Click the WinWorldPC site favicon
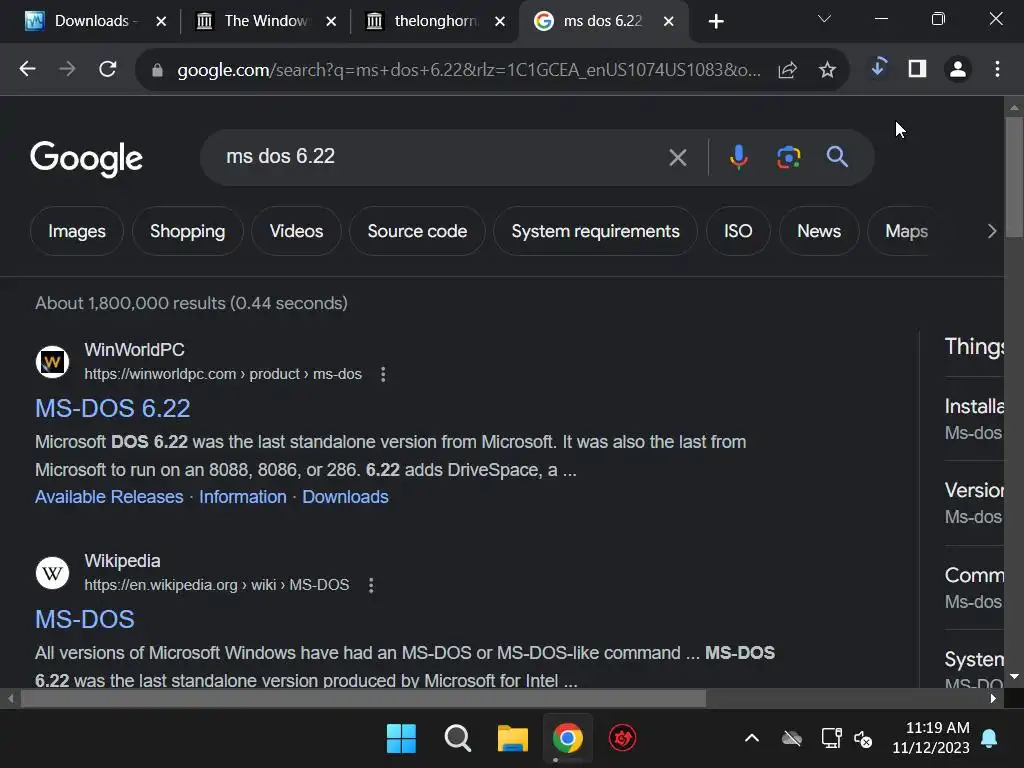 click(52, 362)
